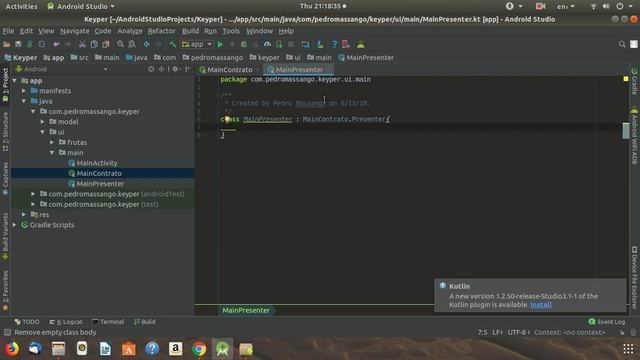Click the Cut scissors toolbar icon
This screenshot has width=640, height=360.
pos(82,44)
